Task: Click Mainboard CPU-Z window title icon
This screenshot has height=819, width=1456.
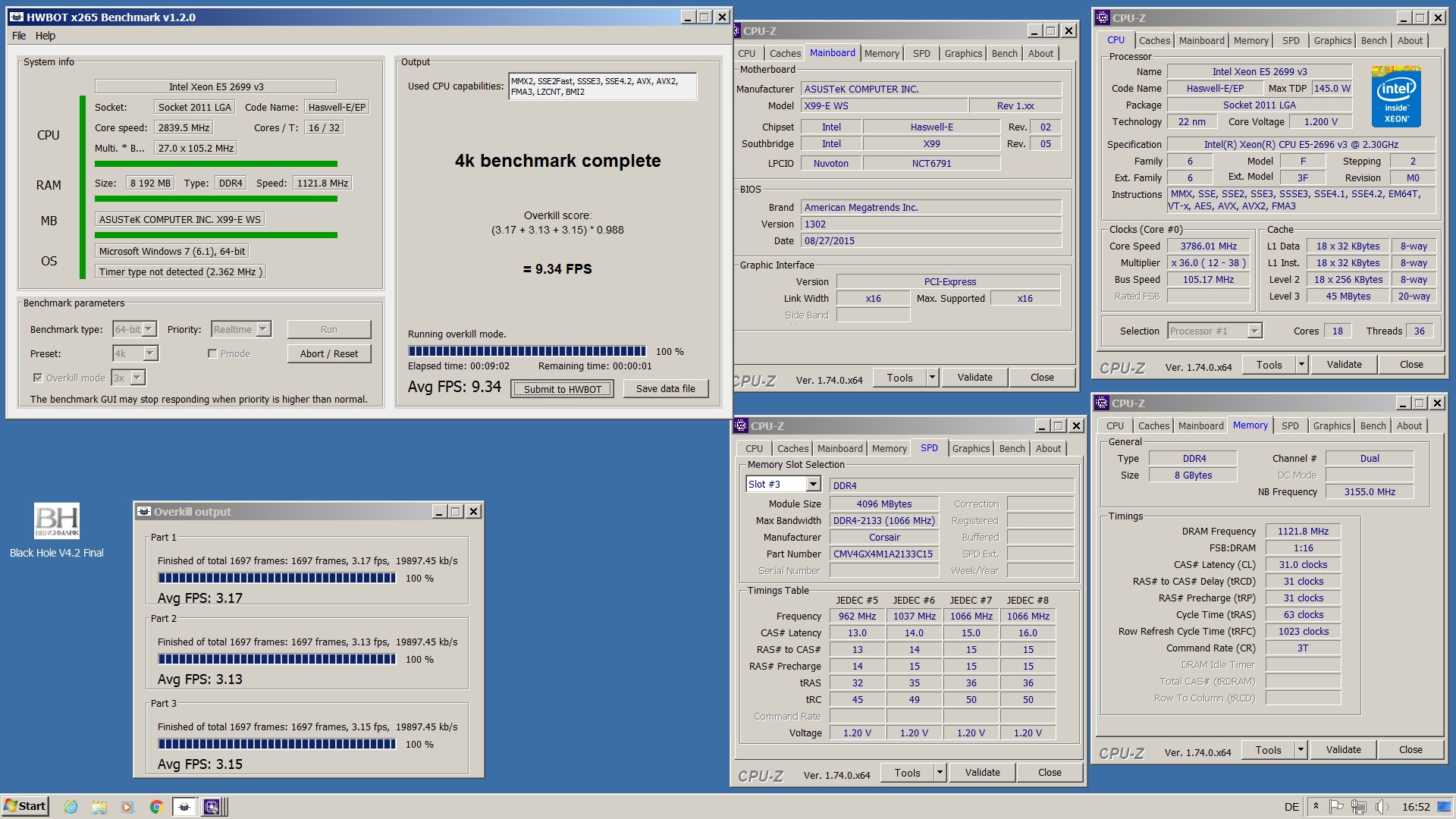Action: [x=736, y=30]
